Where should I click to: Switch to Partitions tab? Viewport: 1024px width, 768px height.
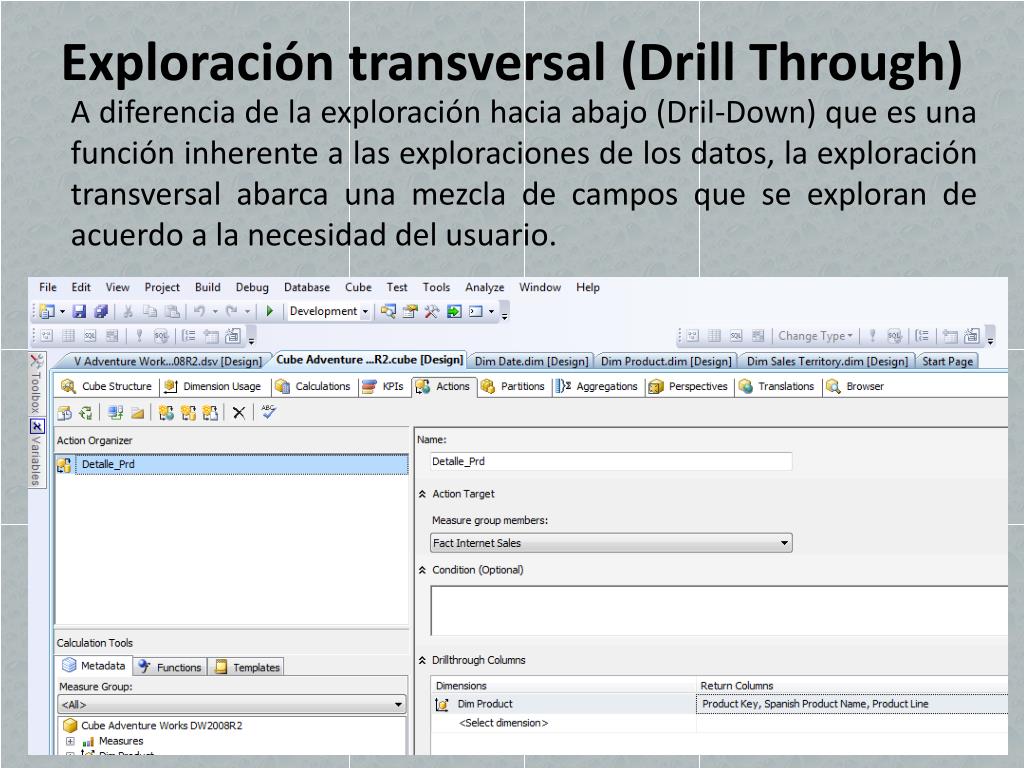pyautogui.click(x=513, y=387)
